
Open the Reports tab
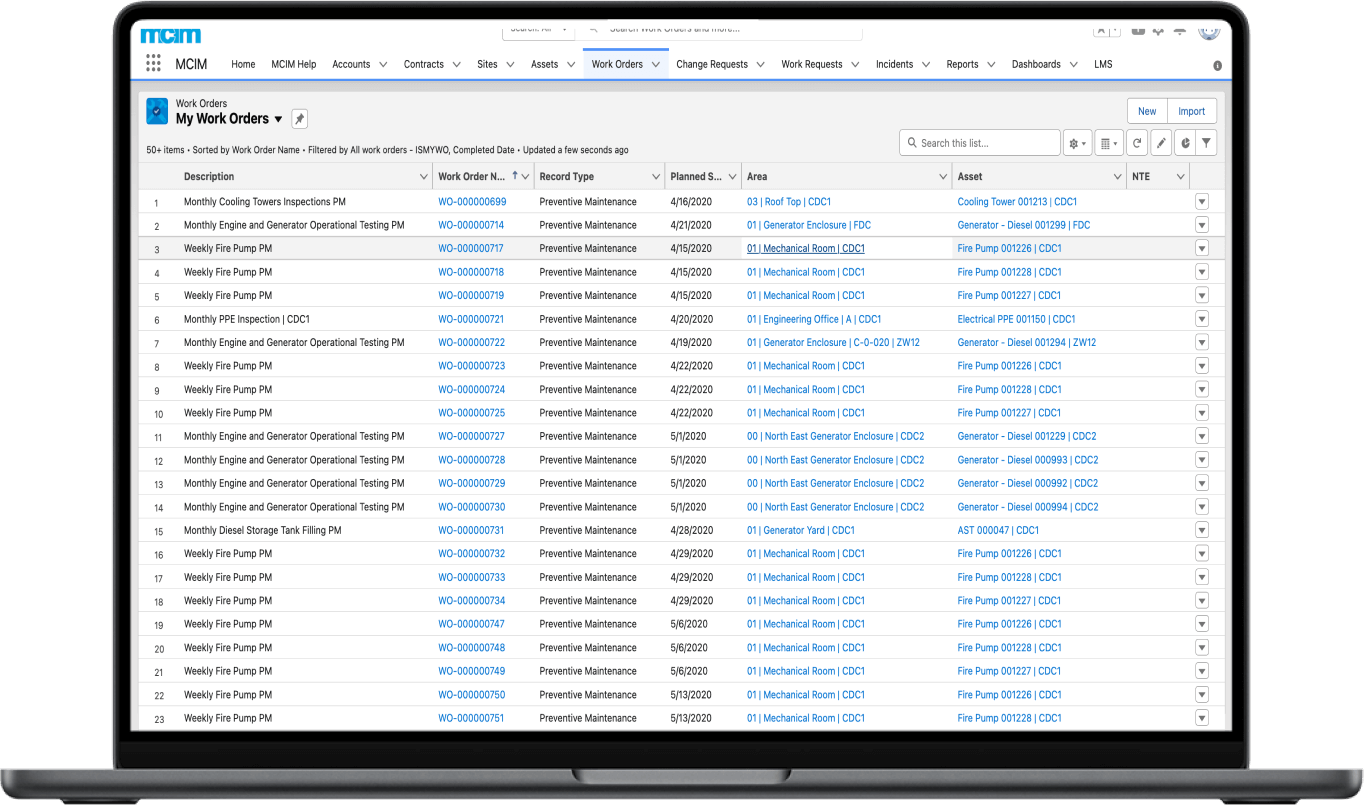point(962,64)
